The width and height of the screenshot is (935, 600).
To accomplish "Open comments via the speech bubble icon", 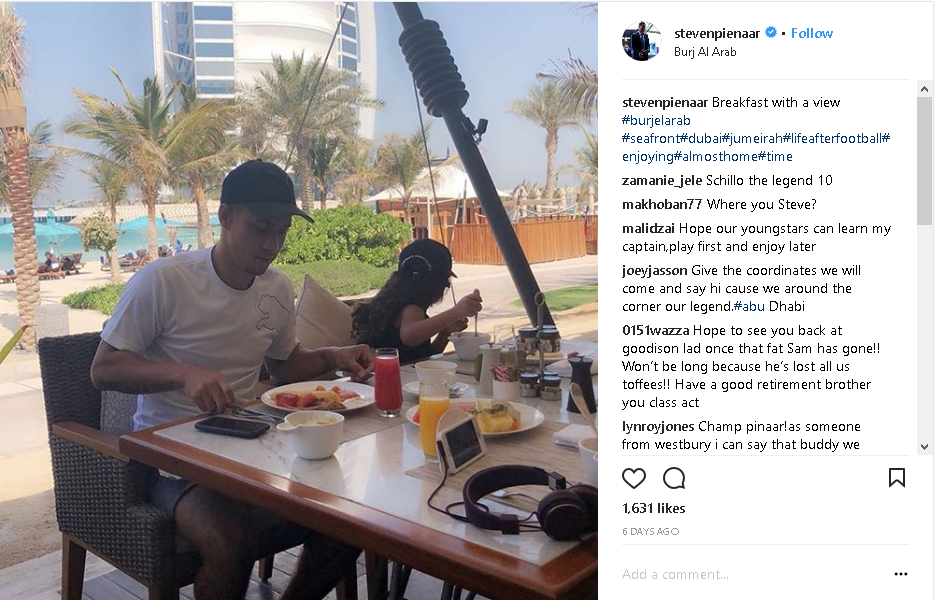I will tap(674, 478).
